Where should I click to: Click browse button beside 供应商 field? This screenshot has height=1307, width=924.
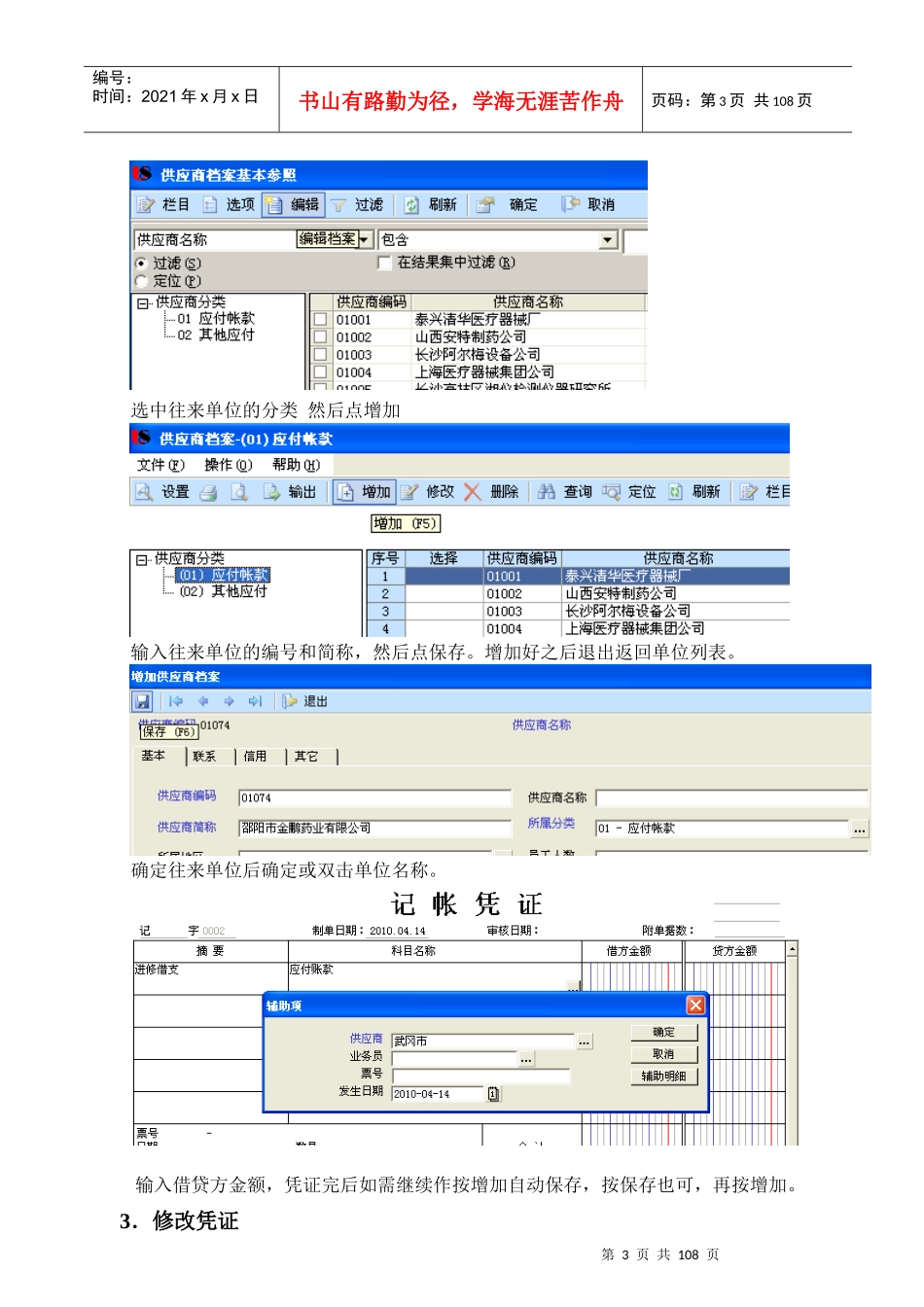585,1042
